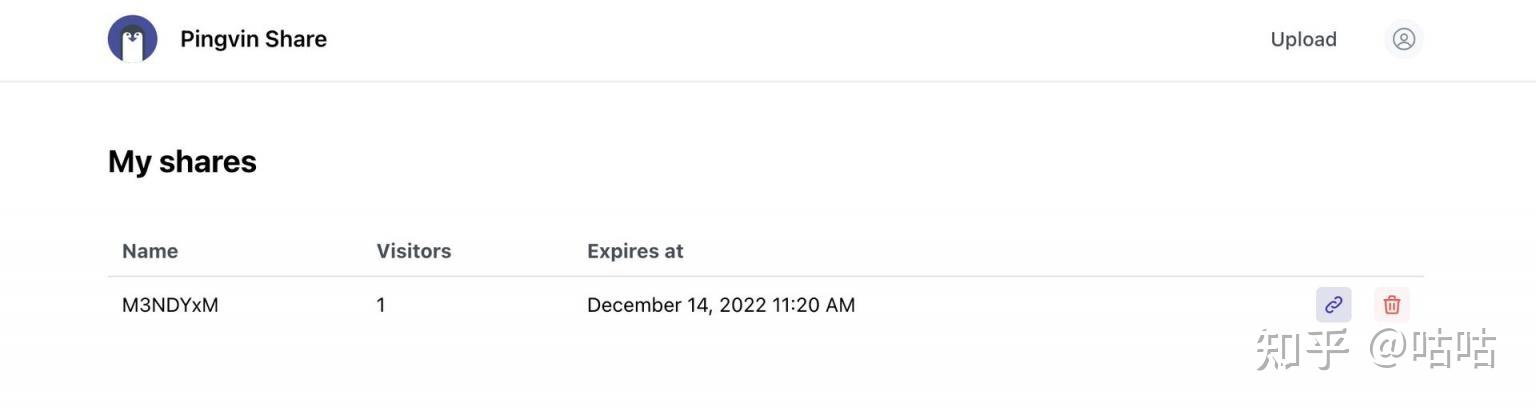1536x411 pixels.
Task: Click the @咕咕 watermark handle
Action: pyautogui.click(x=1432, y=349)
